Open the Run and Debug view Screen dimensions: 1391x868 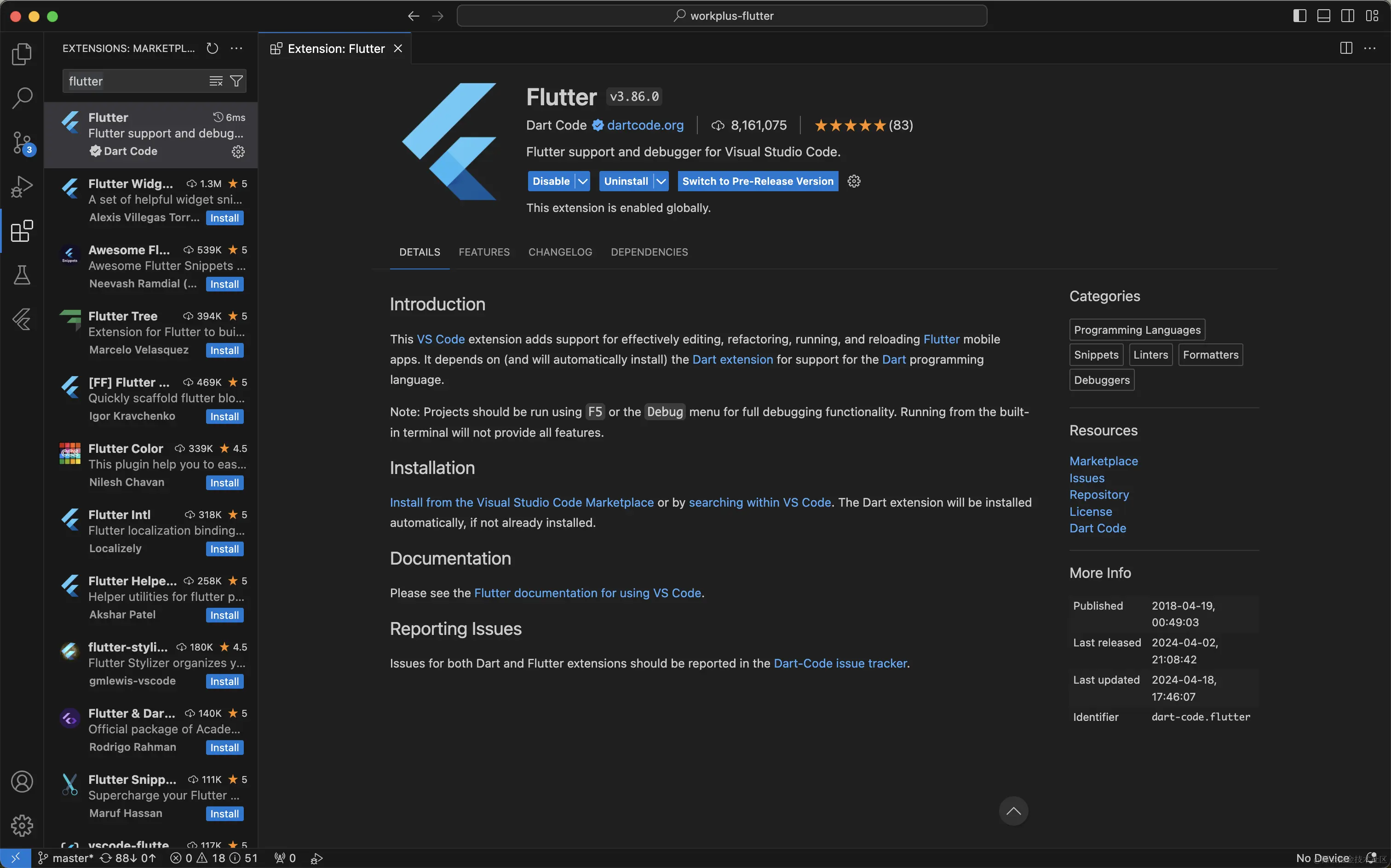pyautogui.click(x=22, y=187)
